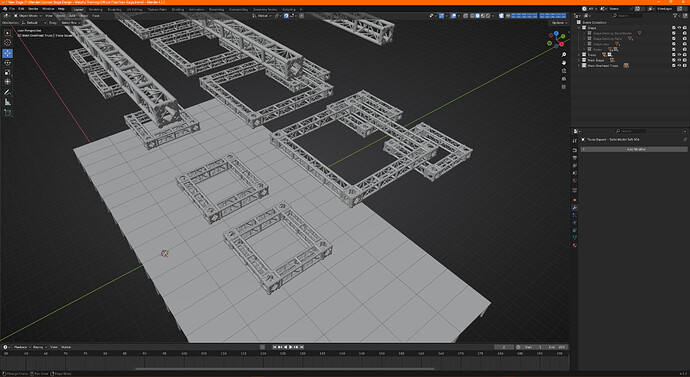Select the Rotate tool
Image resolution: width=690 pixels, height=377 pixels.
click(x=7, y=63)
